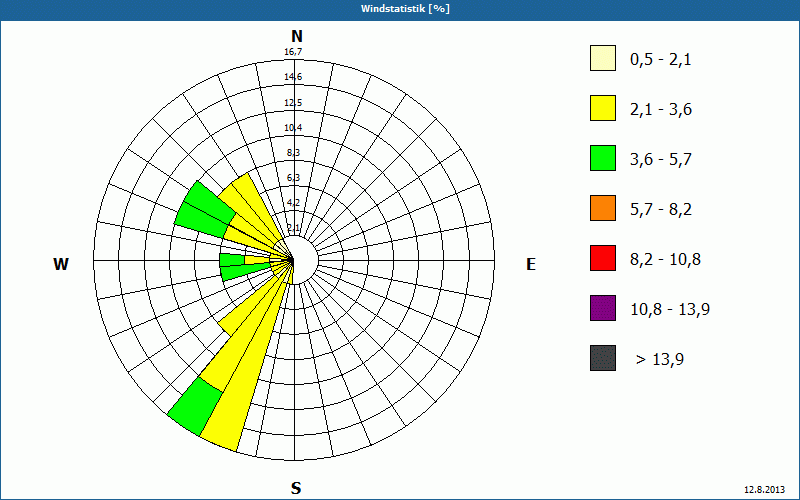Image resolution: width=800 pixels, height=500 pixels.
Task: Click the 12,5 axis value
Action: [x=293, y=103]
